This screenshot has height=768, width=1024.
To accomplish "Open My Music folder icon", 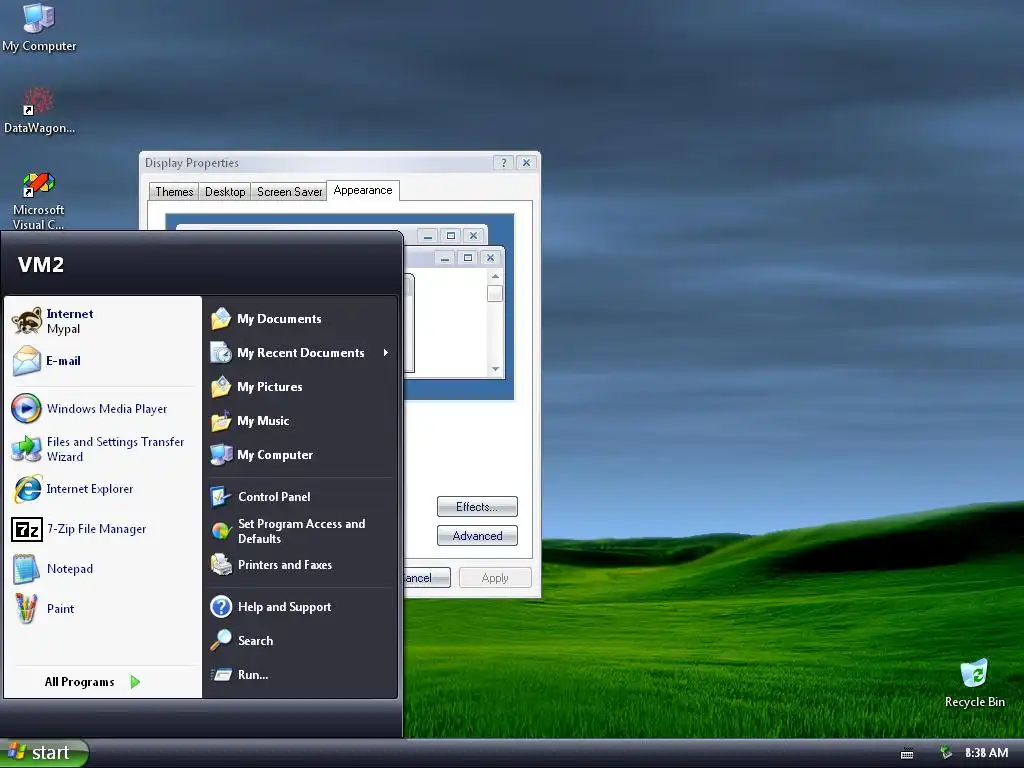I will (x=221, y=421).
